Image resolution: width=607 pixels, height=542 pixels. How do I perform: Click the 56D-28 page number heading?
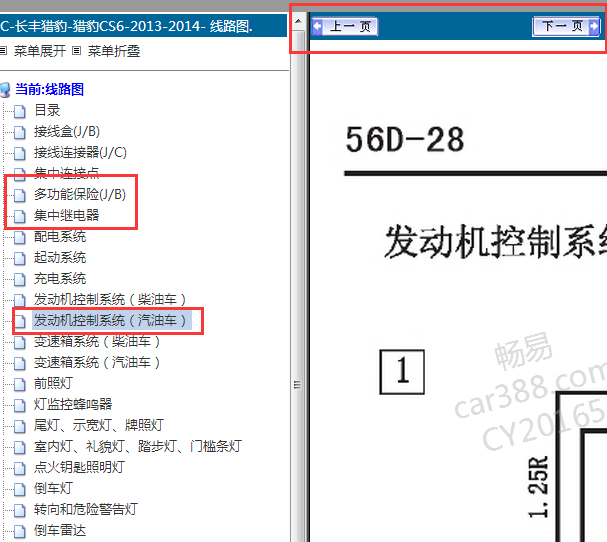405,140
